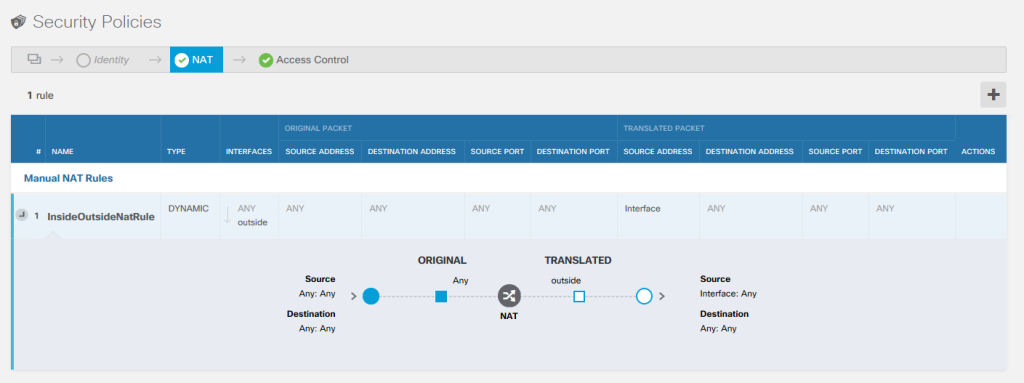Click the add rule plus button
Screen dimensions: 1024x383
click(x=993, y=95)
